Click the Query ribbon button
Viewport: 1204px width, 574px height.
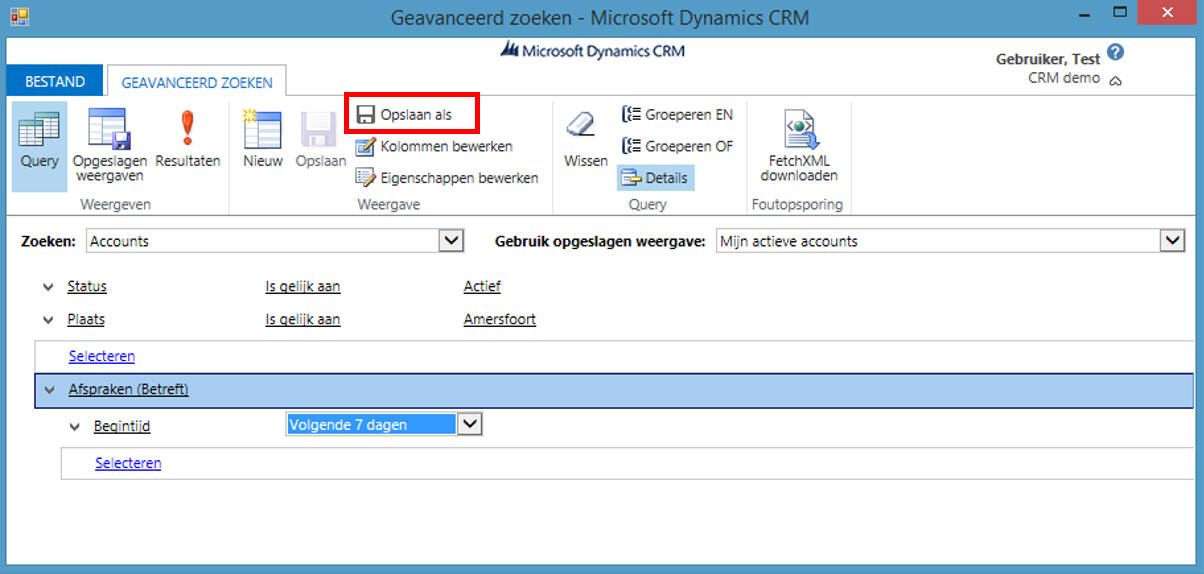(x=39, y=146)
